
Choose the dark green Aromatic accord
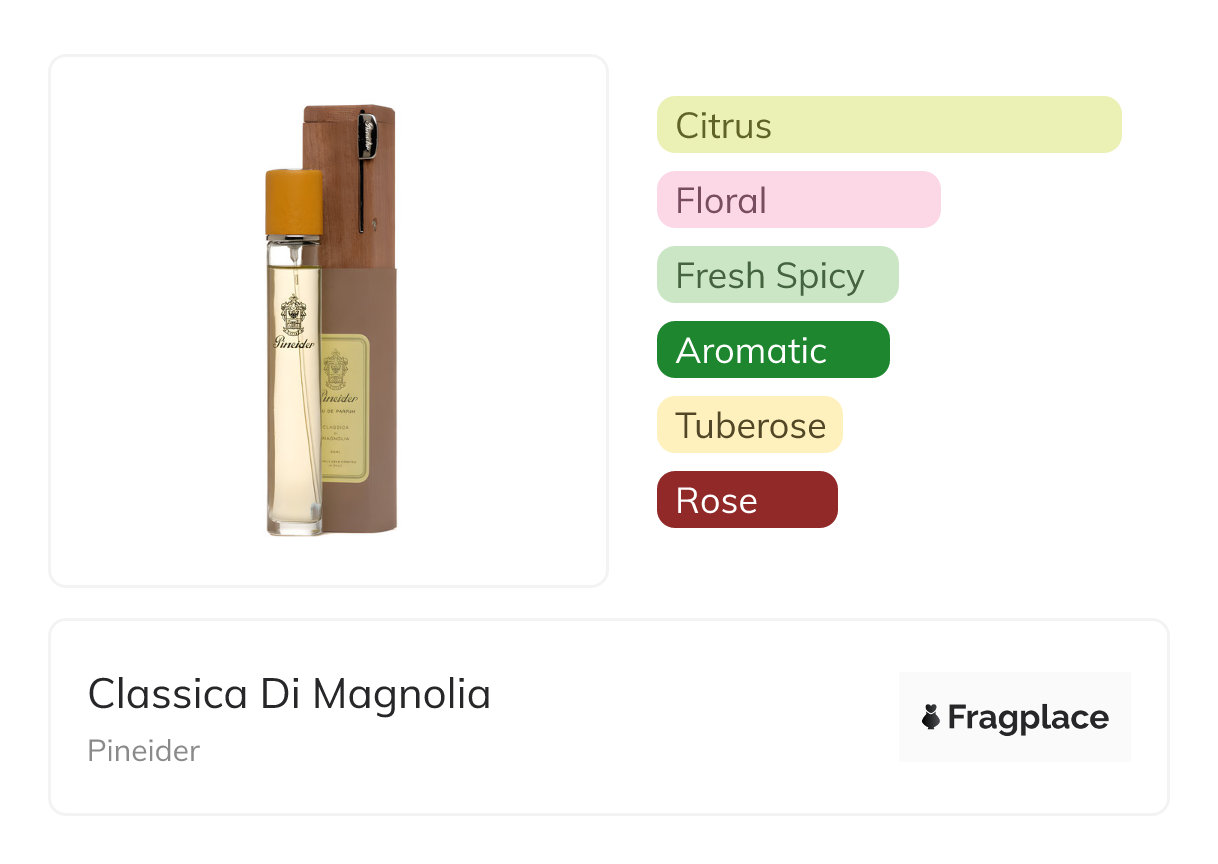772,350
